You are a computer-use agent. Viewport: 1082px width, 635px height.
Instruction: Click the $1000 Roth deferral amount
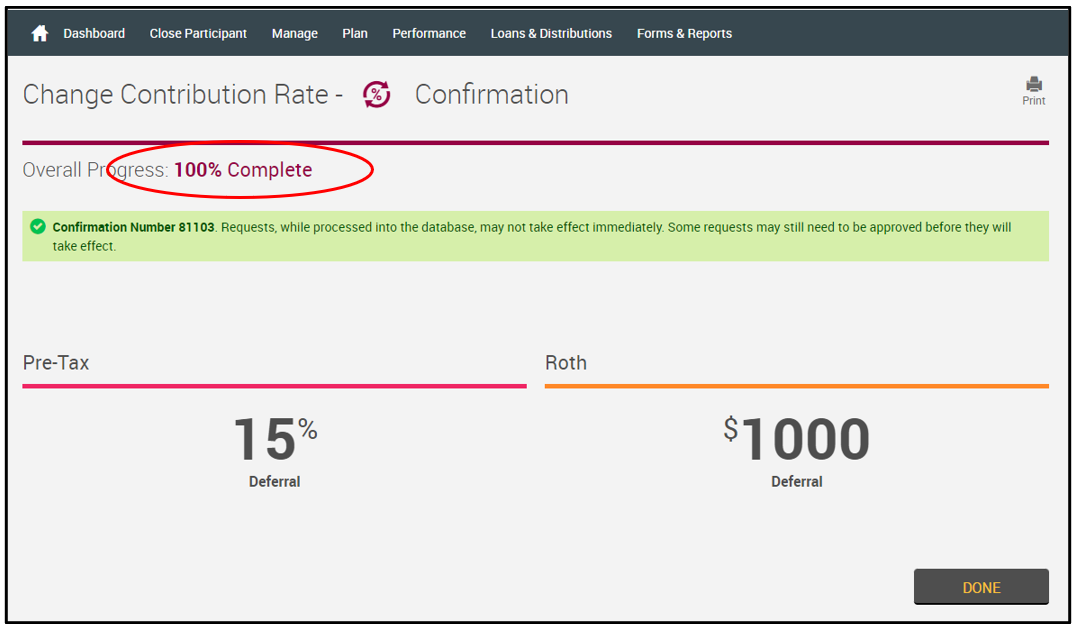[x=797, y=439]
